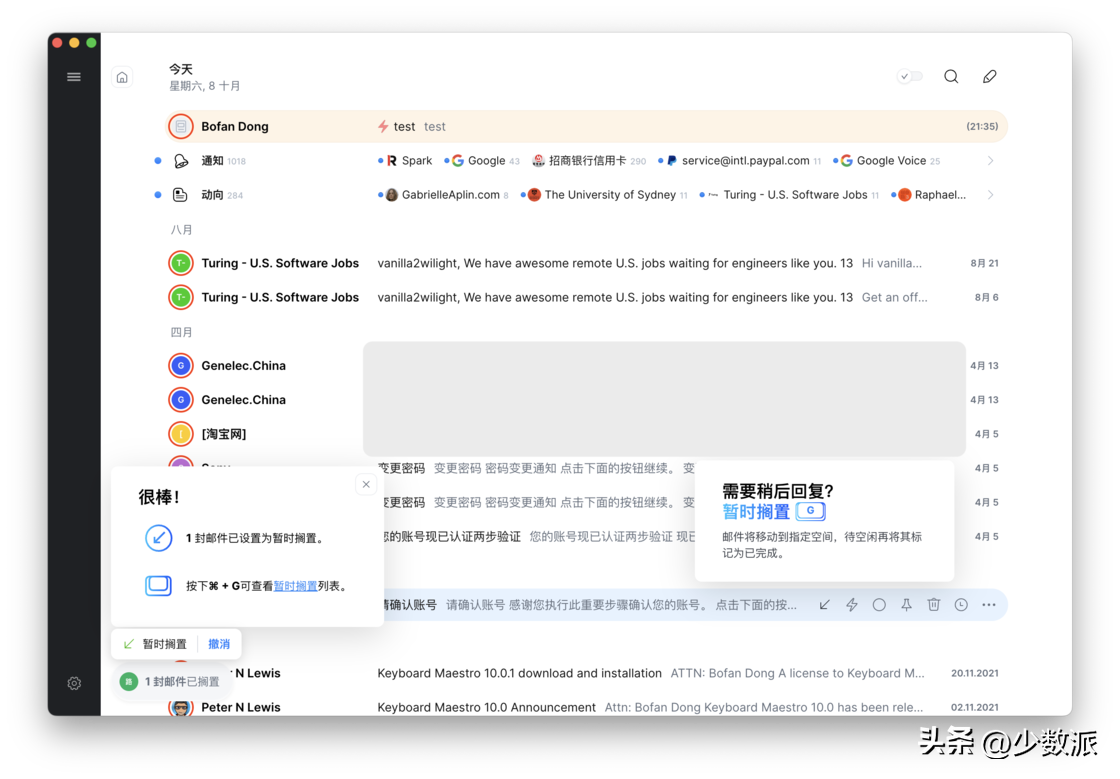
Task: Click the 四月 section header
Action: pos(181,333)
